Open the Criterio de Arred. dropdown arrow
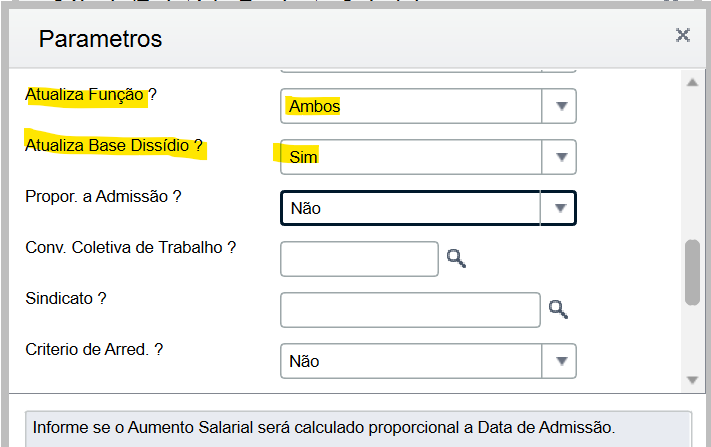Image resolution: width=711 pixels, height=447 pixels. coord(560,361)
